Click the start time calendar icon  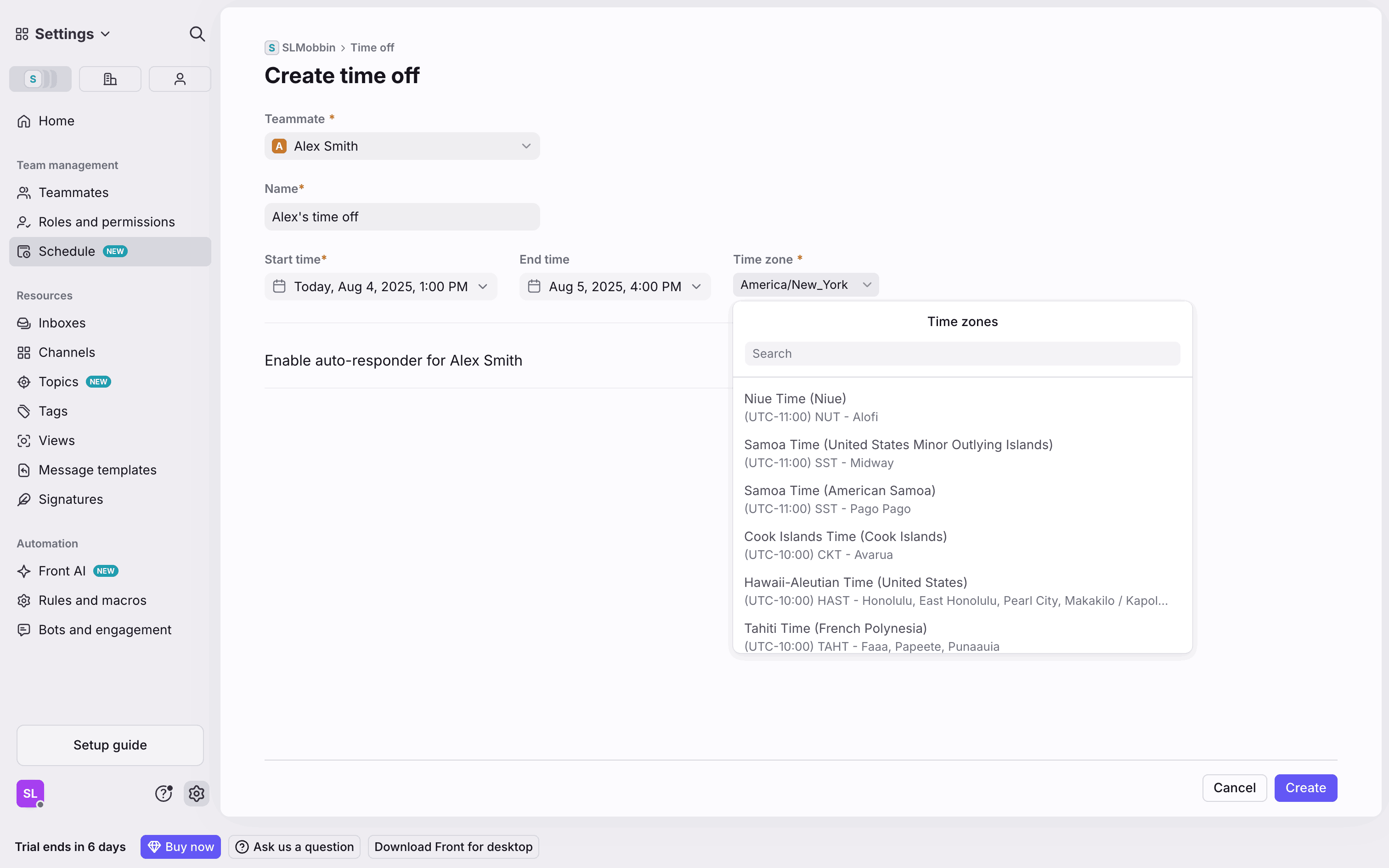[x=279, y=287]
